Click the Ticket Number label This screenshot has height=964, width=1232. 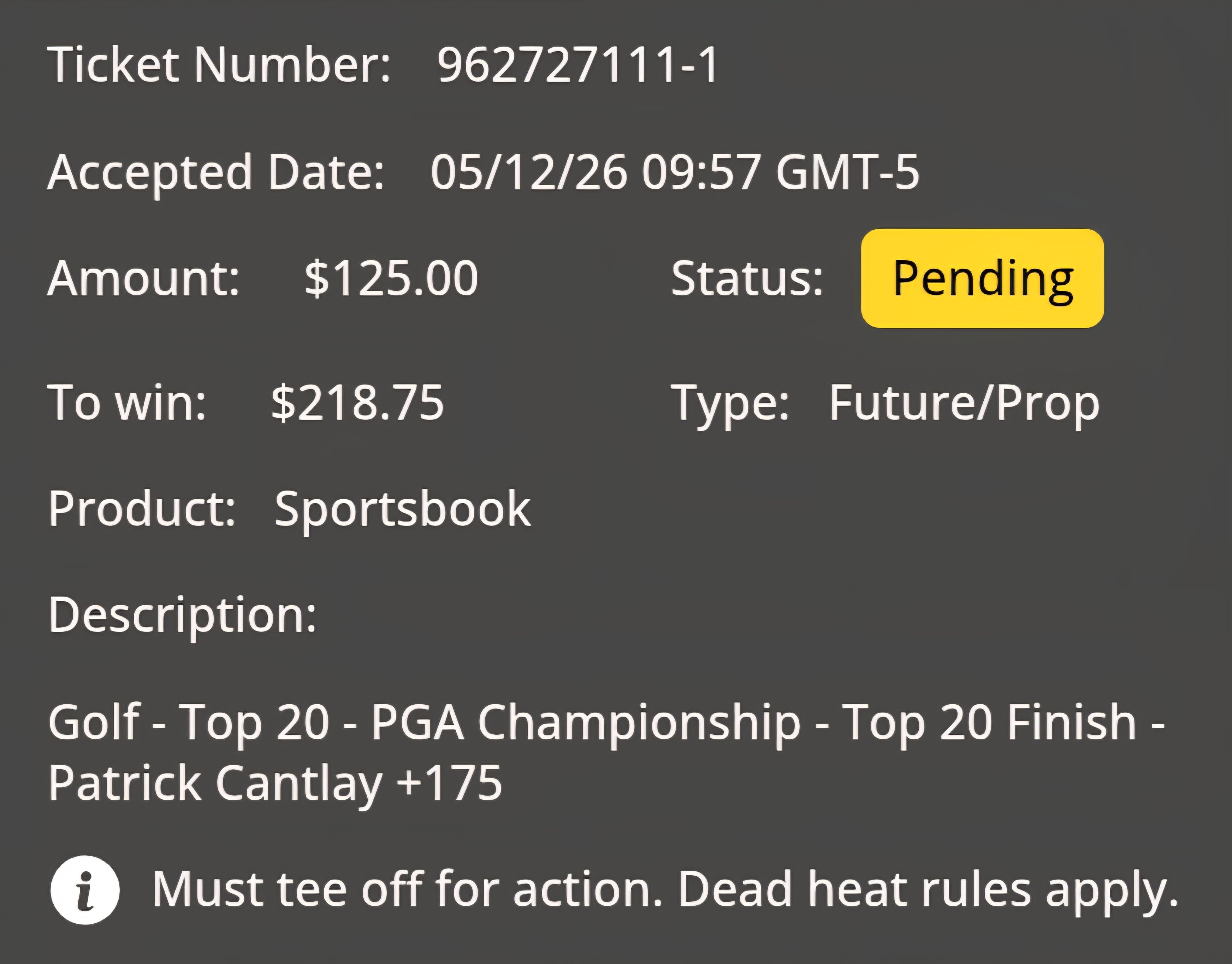coord(219,65)
